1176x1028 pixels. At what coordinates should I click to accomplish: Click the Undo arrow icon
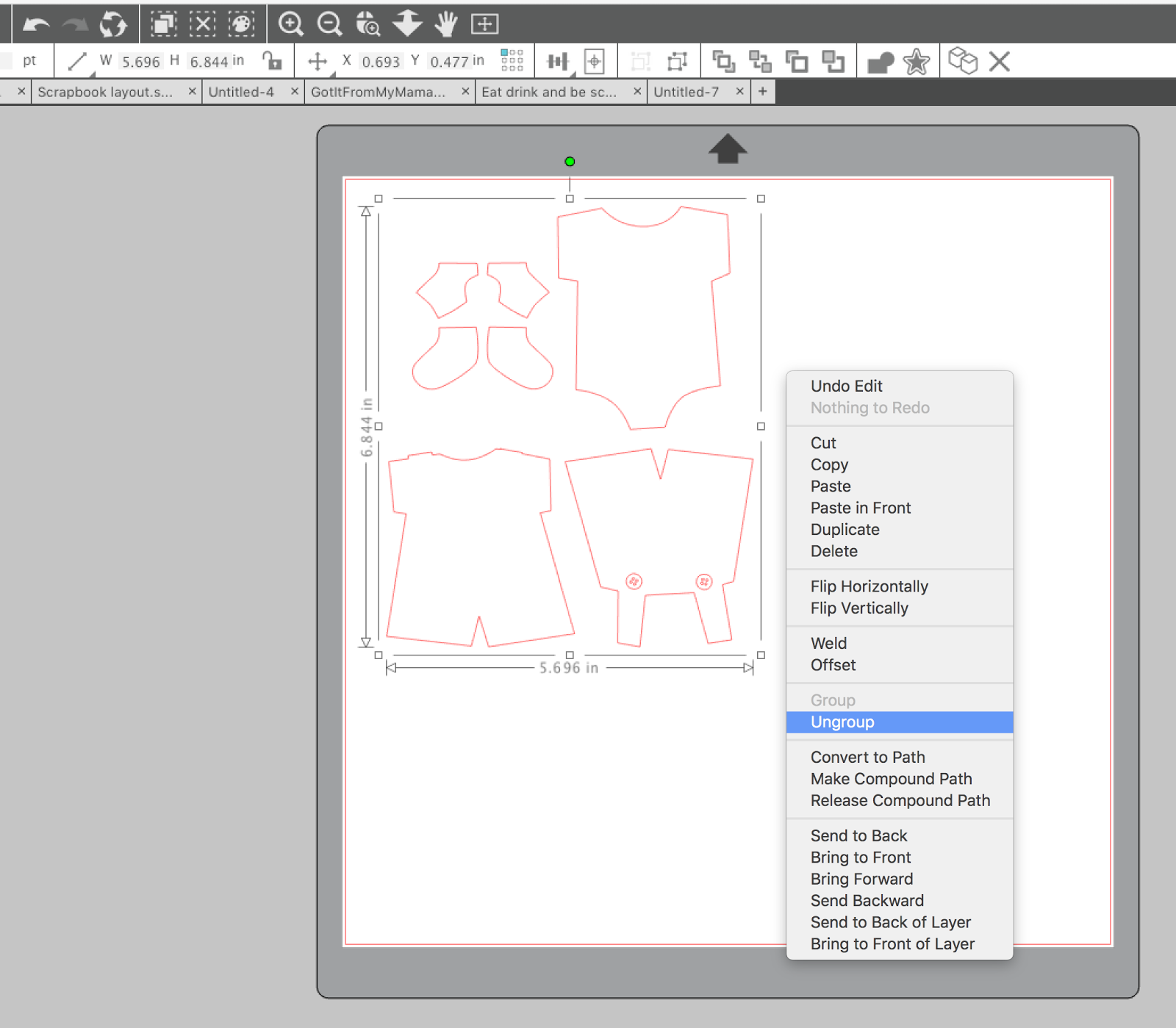tap(36, 24)
